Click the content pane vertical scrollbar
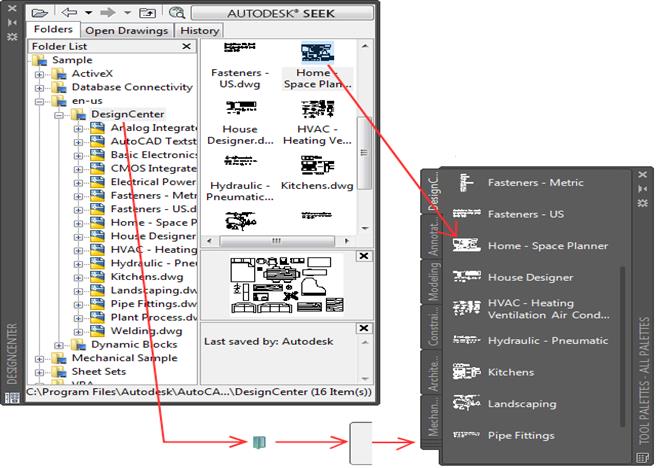Image resolution: width=656 pixels, height=468 pixels. [364, 153]
